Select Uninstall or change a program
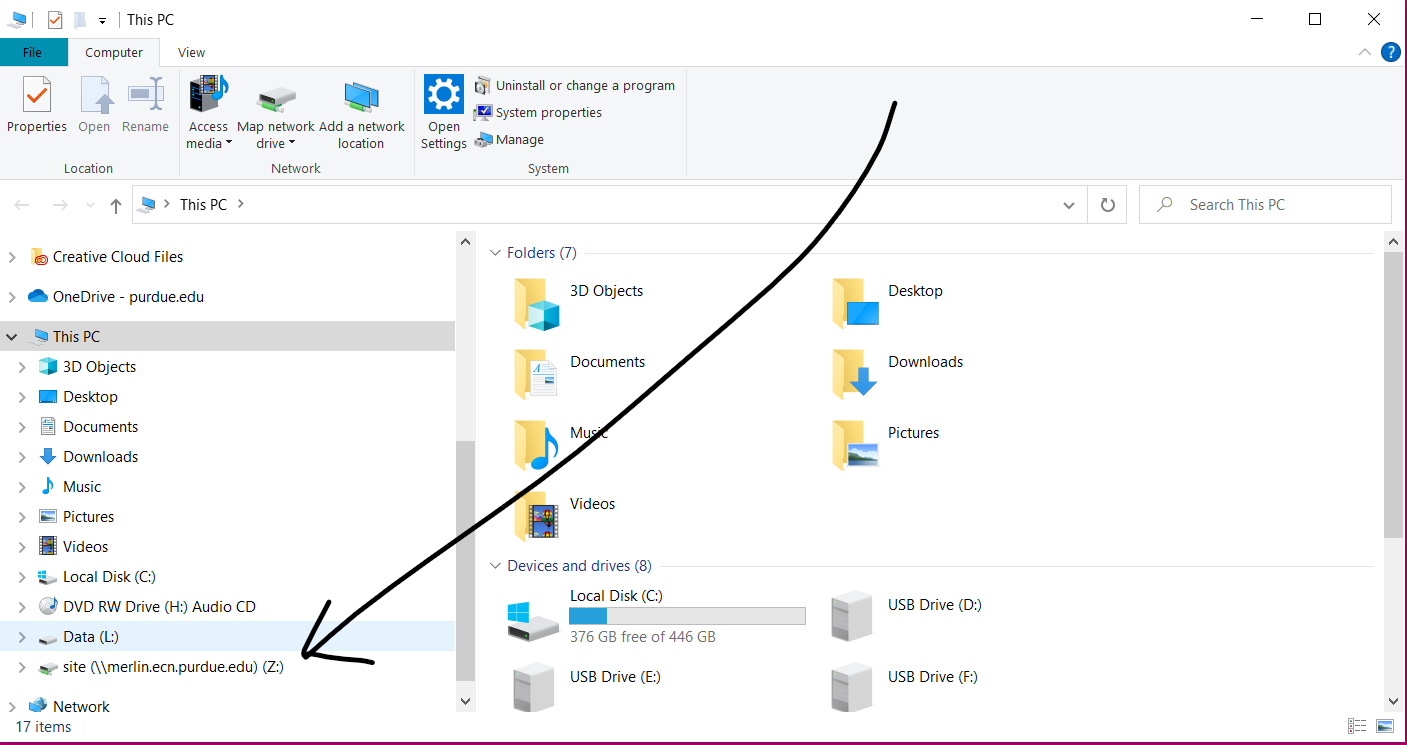This screenshot has height=745, width=1407. point(575,86)
